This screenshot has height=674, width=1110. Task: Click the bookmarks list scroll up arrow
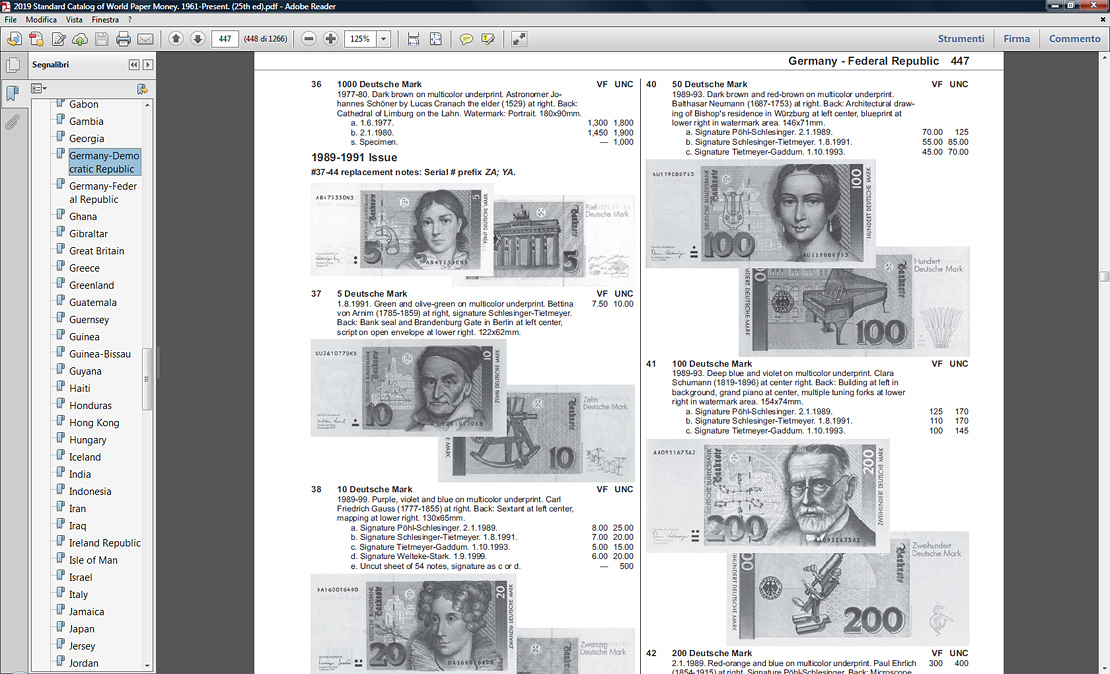[x=147, y=105]
